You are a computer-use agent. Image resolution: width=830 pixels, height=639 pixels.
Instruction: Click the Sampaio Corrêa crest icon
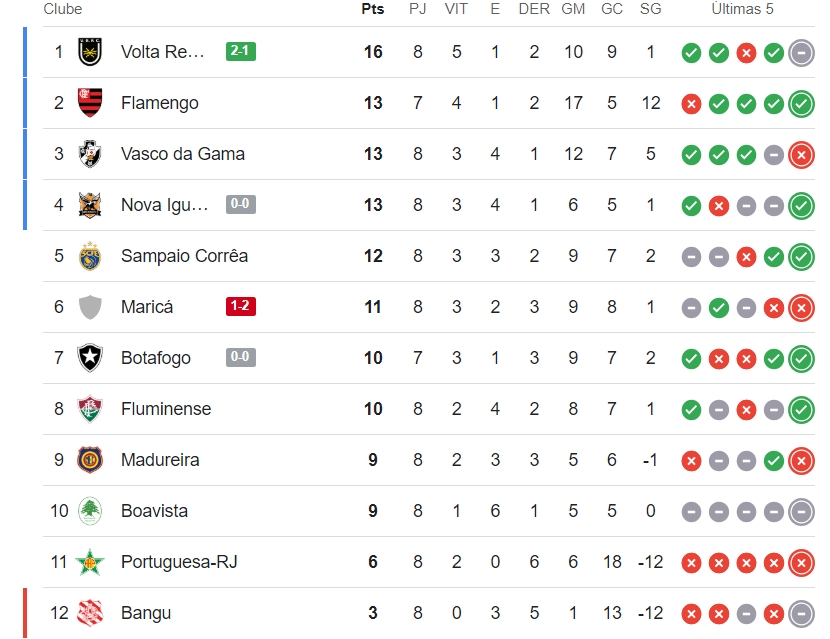90,256
